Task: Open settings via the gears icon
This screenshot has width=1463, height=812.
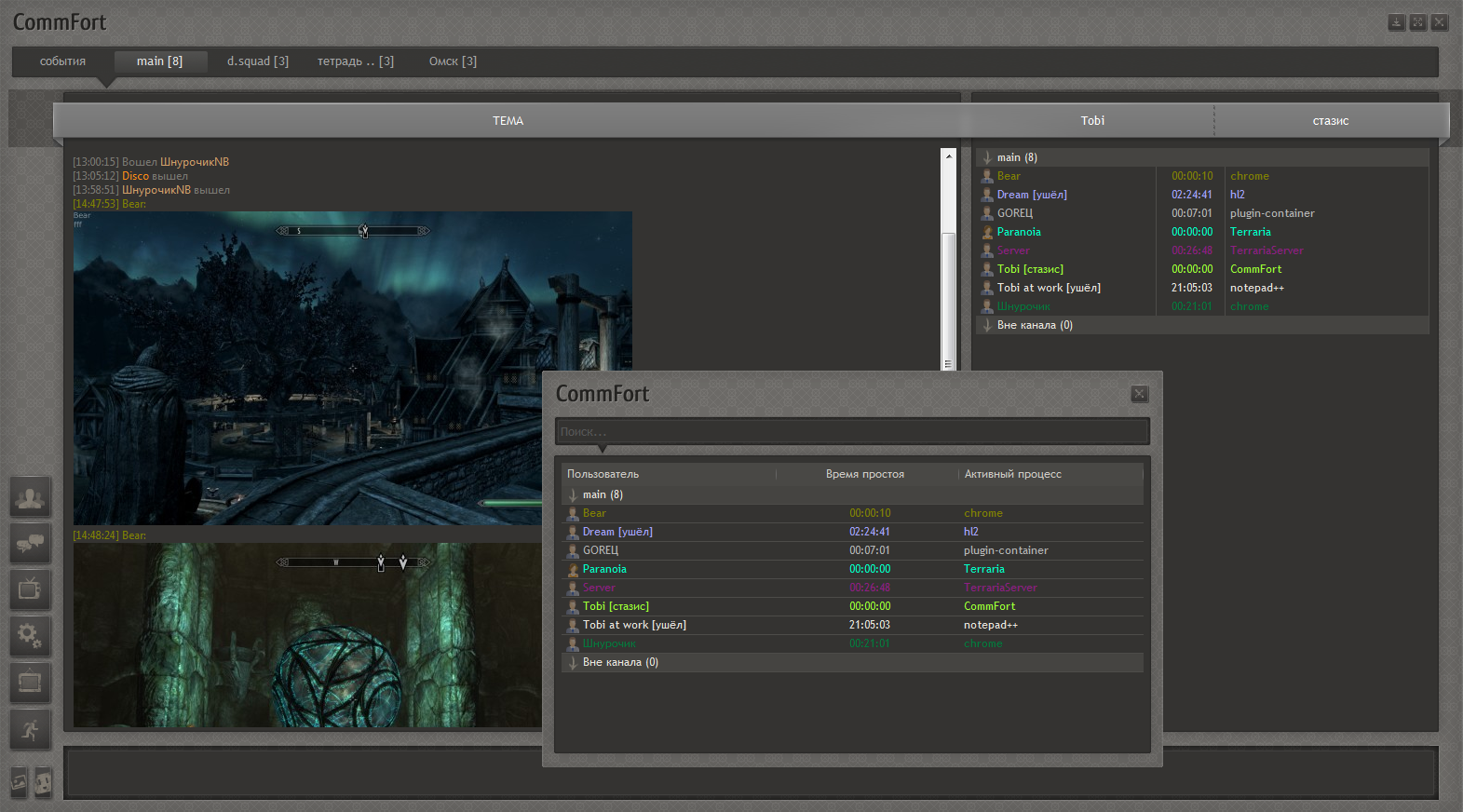Action: click(30, 636)
